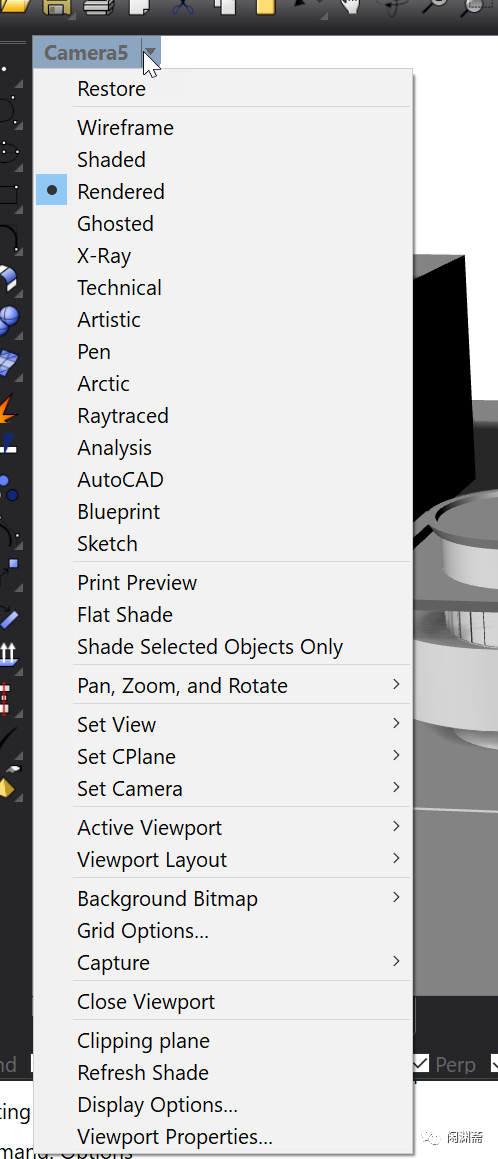Click the orange Explode tool icon
This screenshot has width=498, height=1159.
tap(7, 409)
